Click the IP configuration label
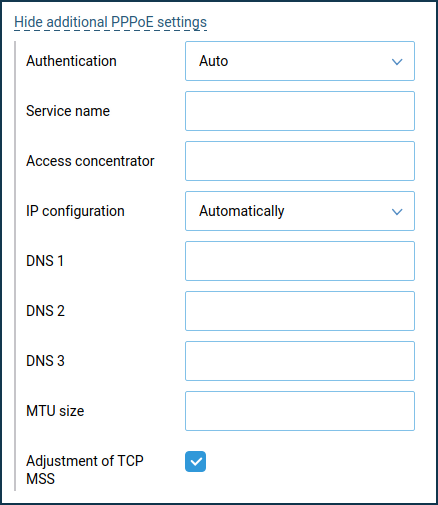438x505 pixels. click(x=75, y=211)
